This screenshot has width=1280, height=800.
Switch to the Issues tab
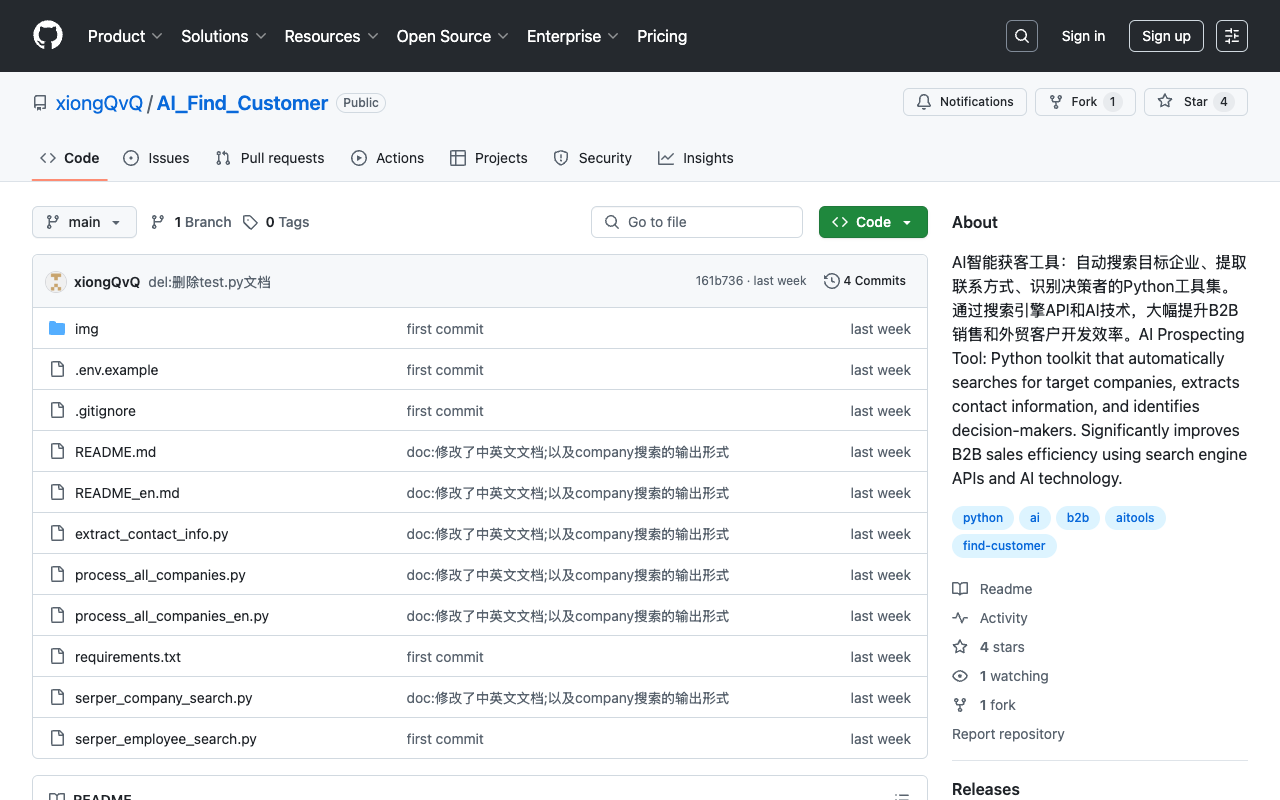click(156, 158)
